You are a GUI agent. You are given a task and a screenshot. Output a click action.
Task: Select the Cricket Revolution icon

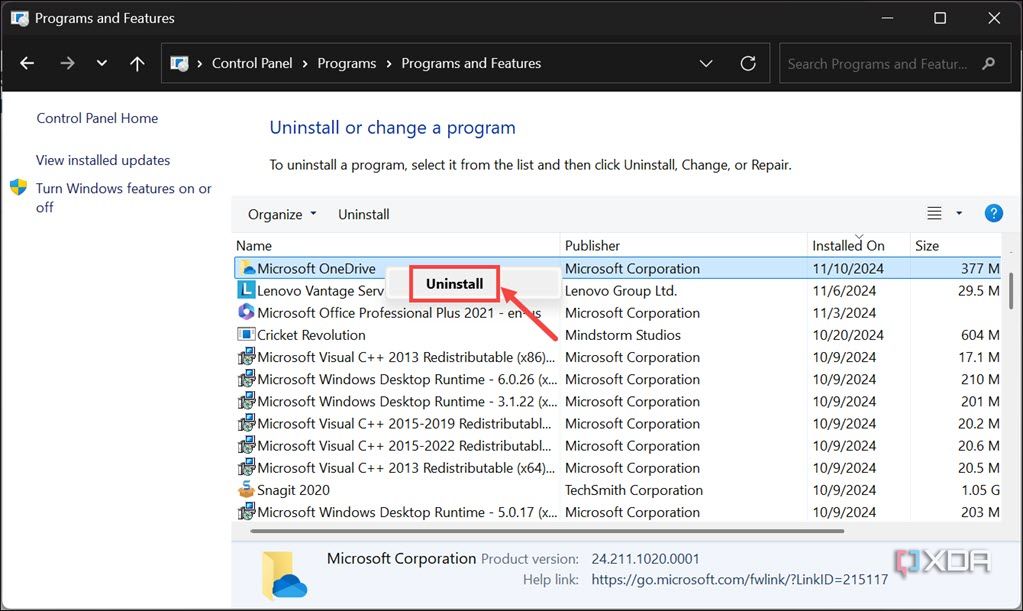click(x=246, y=335)
